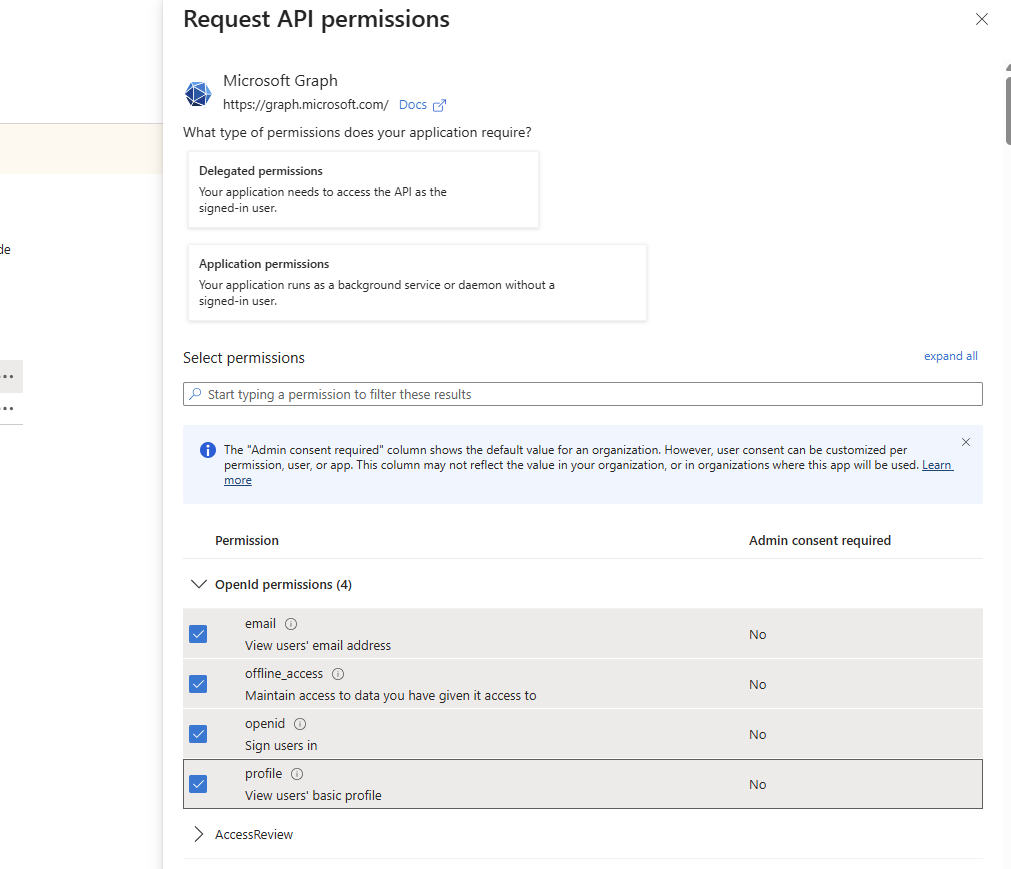This screenshot has height=869, width=1011.
Task: Click the expand all link
Action: coord(950,356)
